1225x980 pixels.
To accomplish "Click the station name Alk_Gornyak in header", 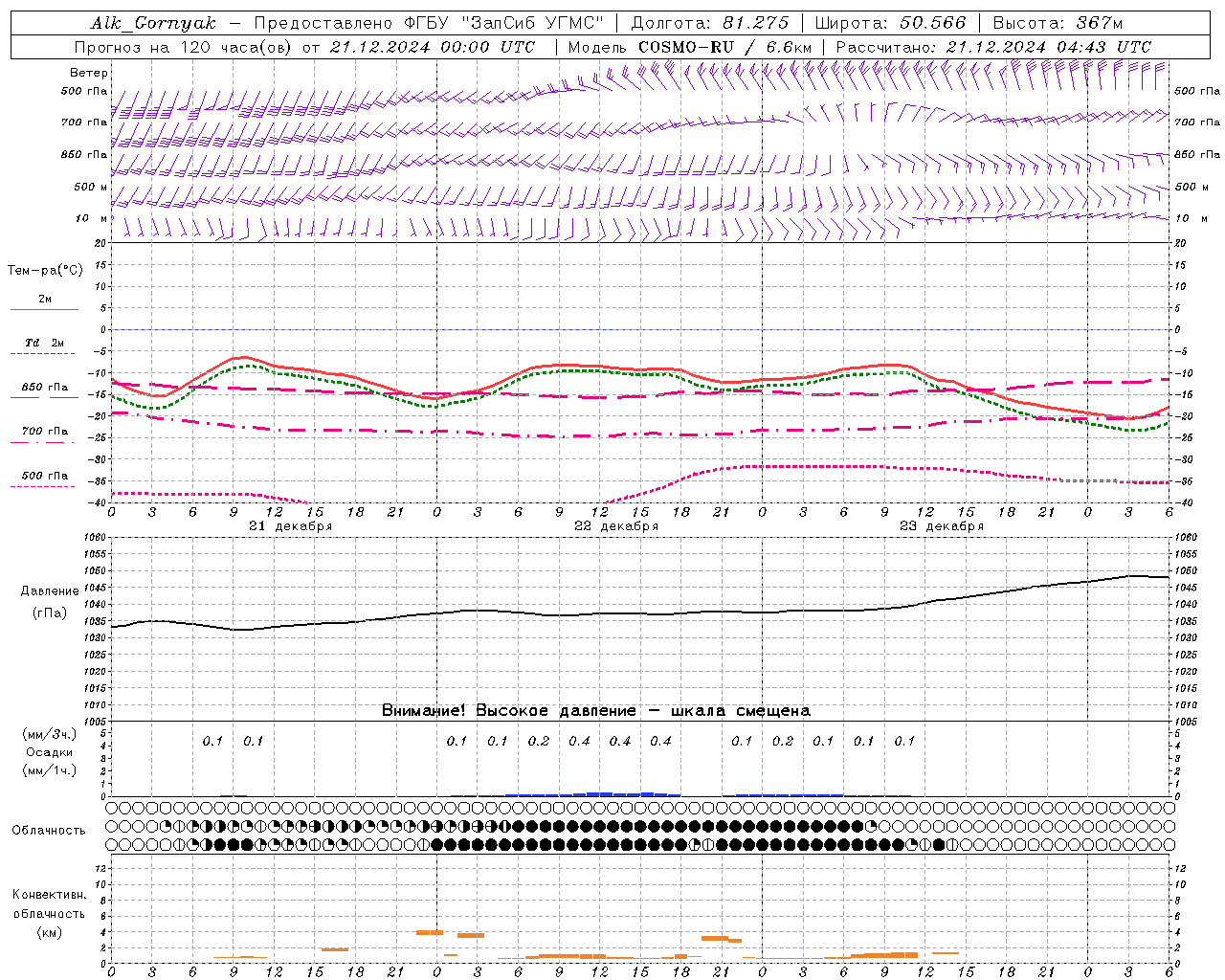I will point(153,23).
